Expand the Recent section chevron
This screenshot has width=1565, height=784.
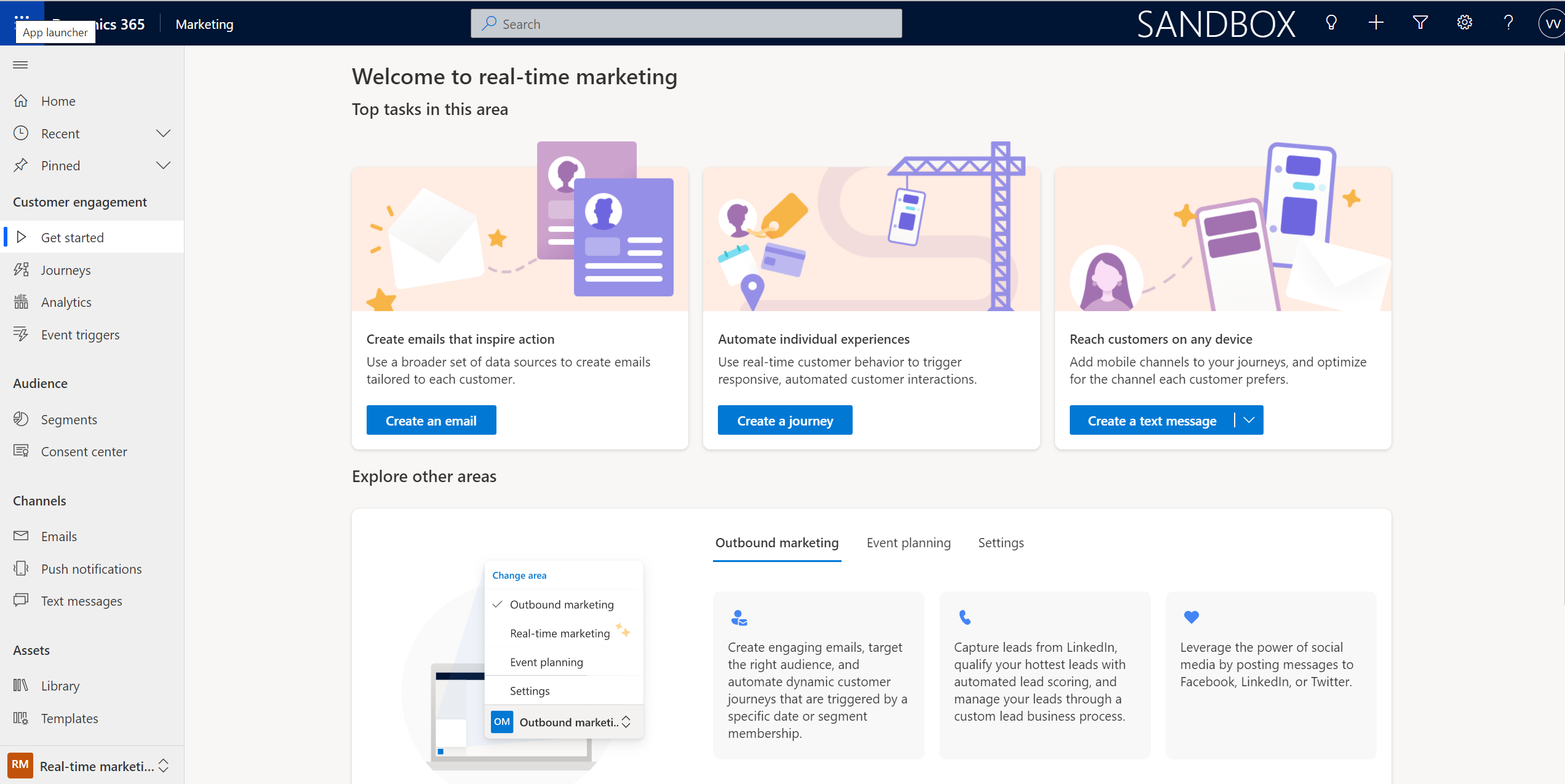pos(163,133)
